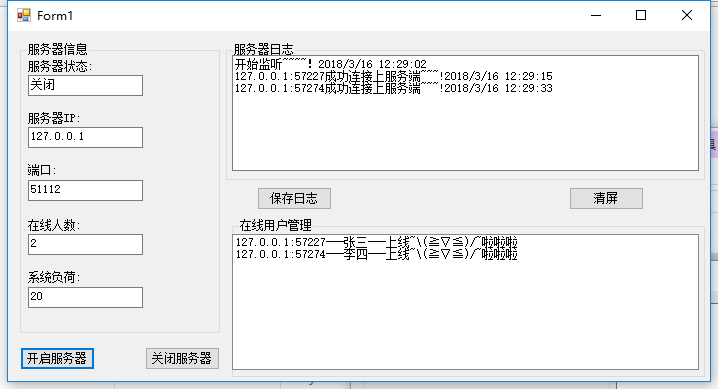Select log line 开始监听 2018/3/16 12:29:02
The width and height of the screenshot is (718, 389).
331,64
